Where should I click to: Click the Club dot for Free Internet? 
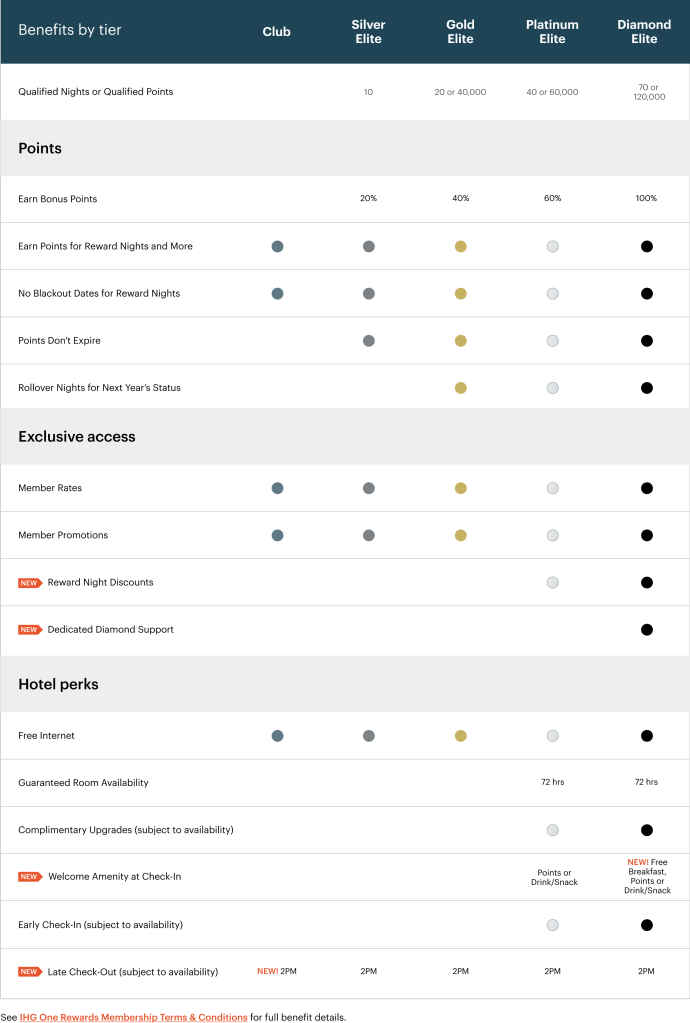coord(277,736)
